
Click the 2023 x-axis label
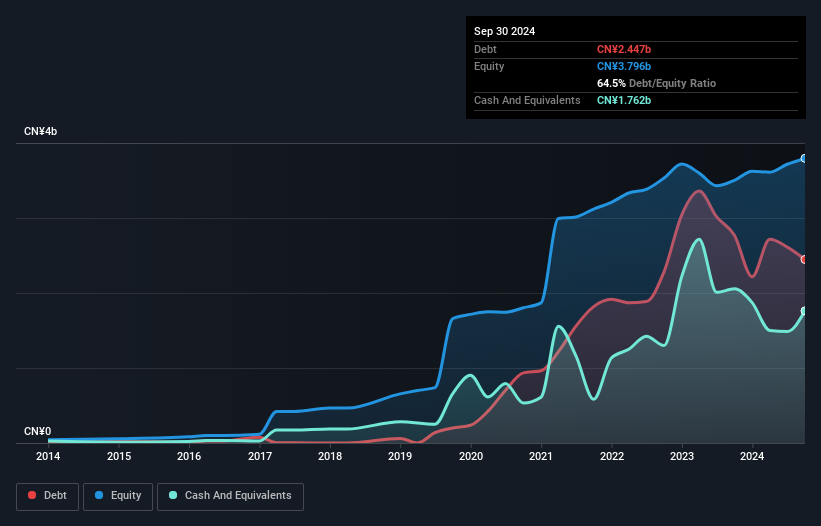click(682, 456)
